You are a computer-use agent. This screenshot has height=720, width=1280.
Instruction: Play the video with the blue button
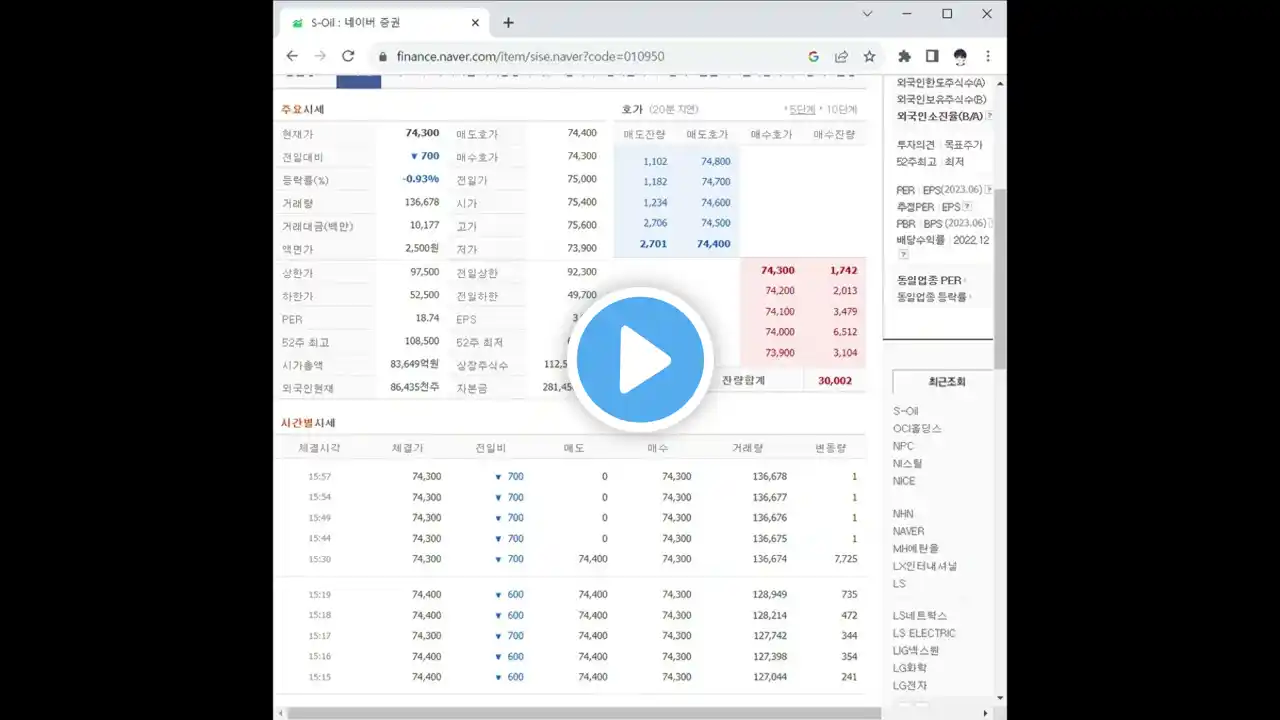pos(640,359)
